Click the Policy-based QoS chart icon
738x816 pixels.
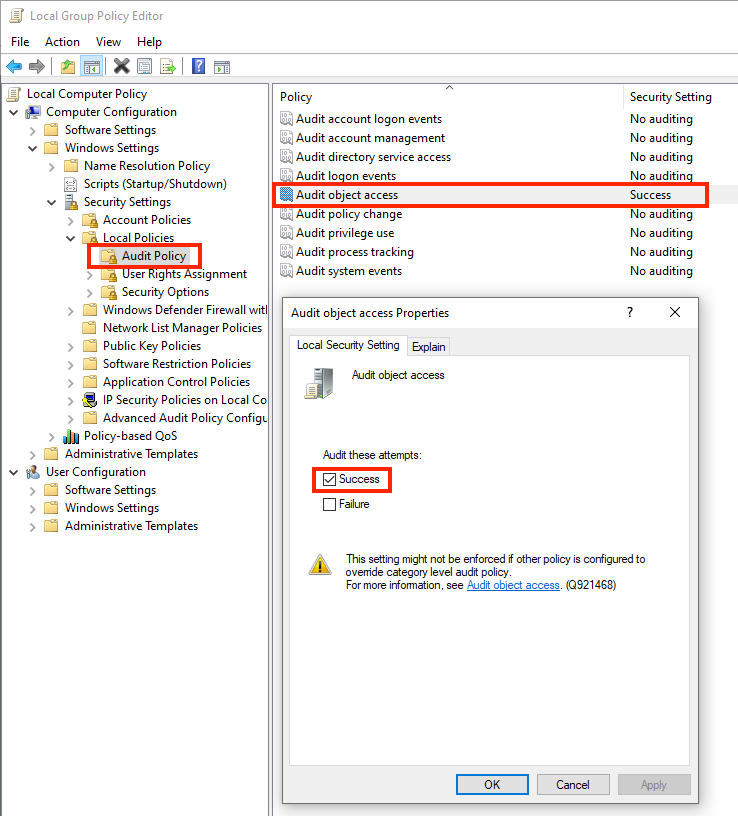tap(71, 436)
